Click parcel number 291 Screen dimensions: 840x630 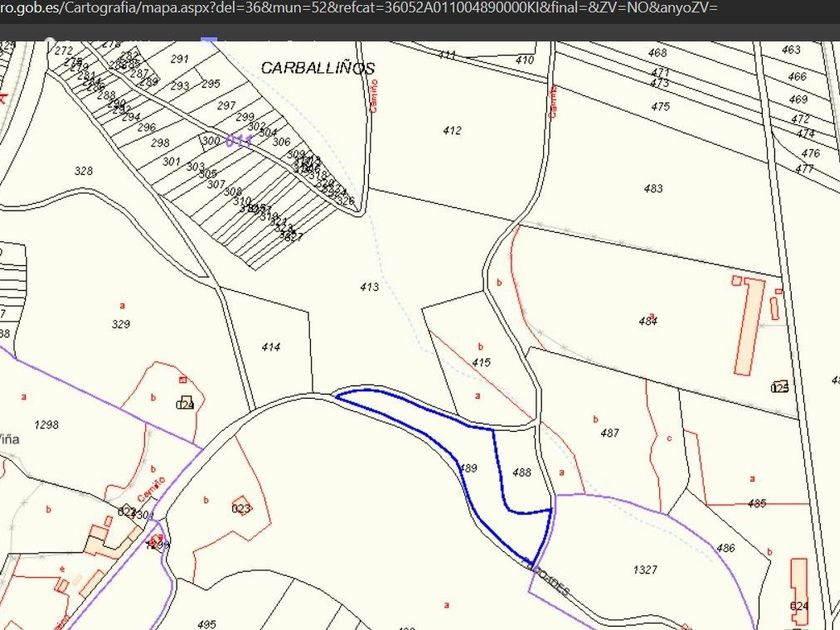point(179,59)
